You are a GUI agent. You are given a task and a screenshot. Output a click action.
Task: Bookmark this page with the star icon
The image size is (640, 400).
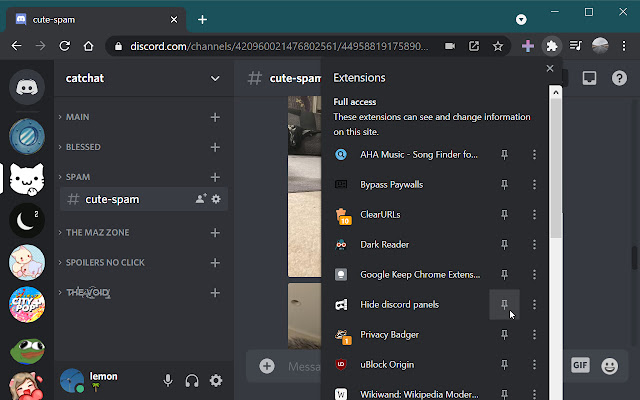tap(497, 46)
